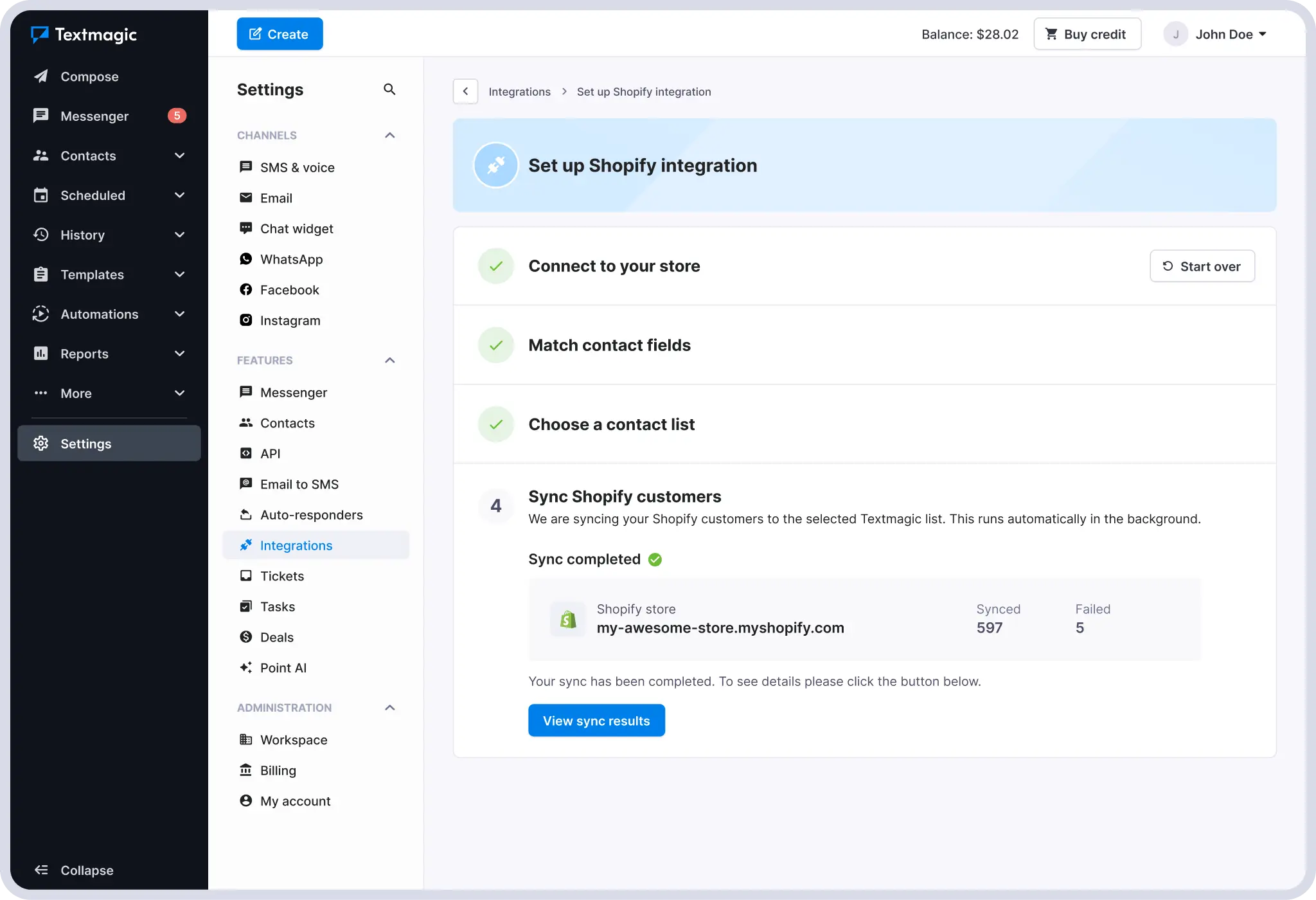Expand the Reports menu chevron
Viewport: 1316px width, 900px height.
[180, 354]
